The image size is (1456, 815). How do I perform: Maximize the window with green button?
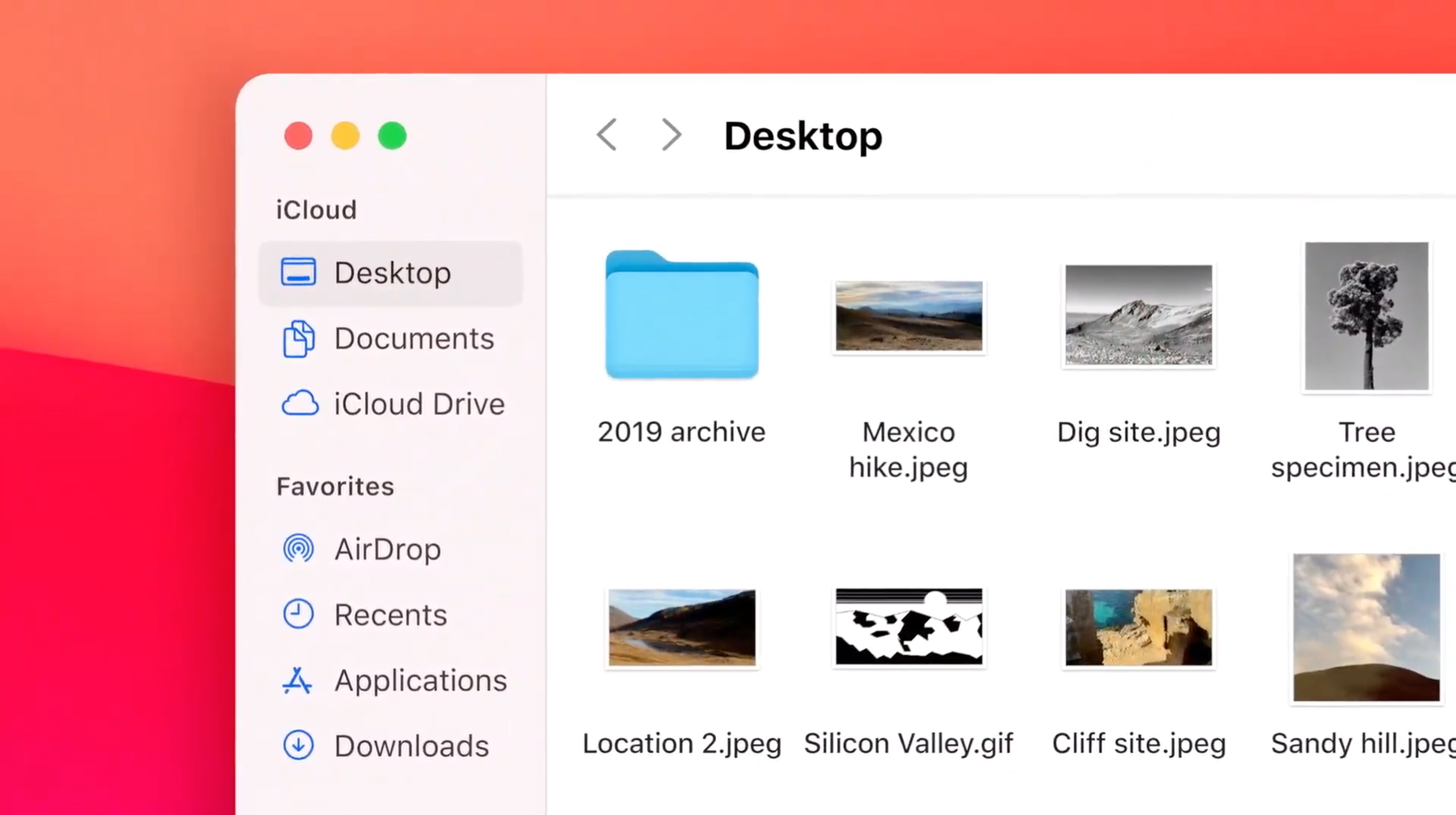coord(392,135)
